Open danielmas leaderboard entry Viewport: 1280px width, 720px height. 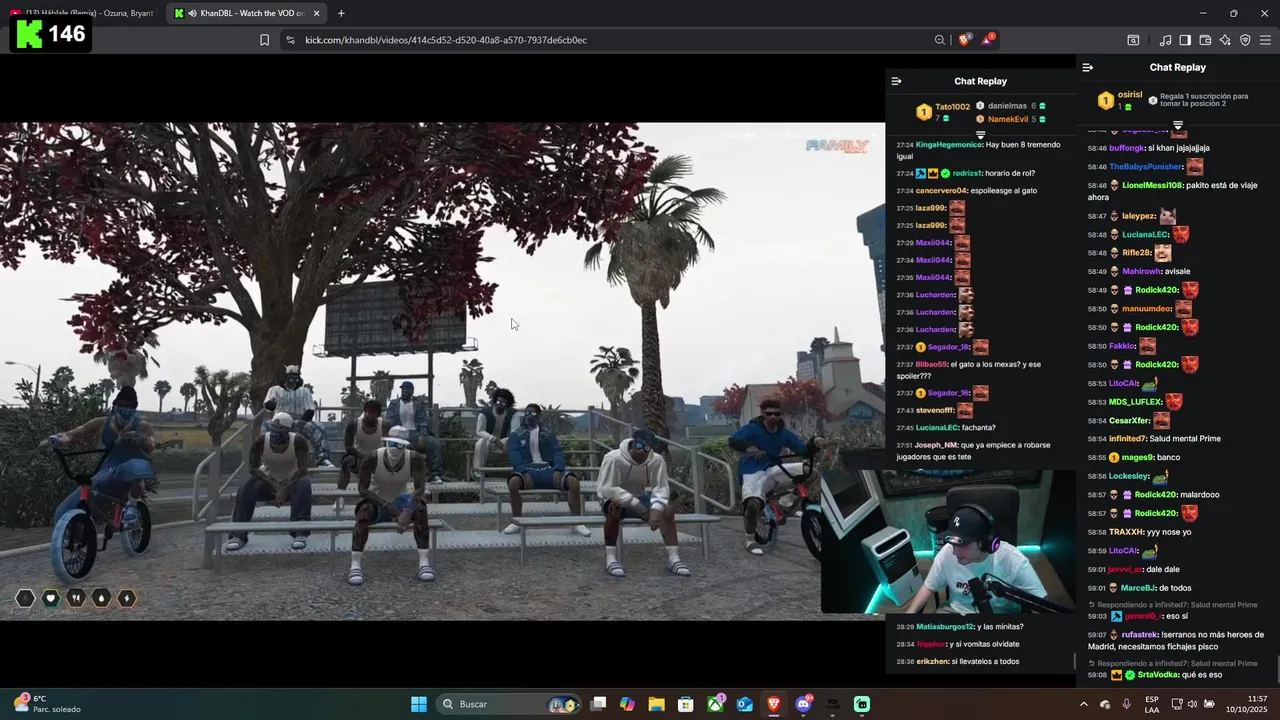pos(1010,105)
